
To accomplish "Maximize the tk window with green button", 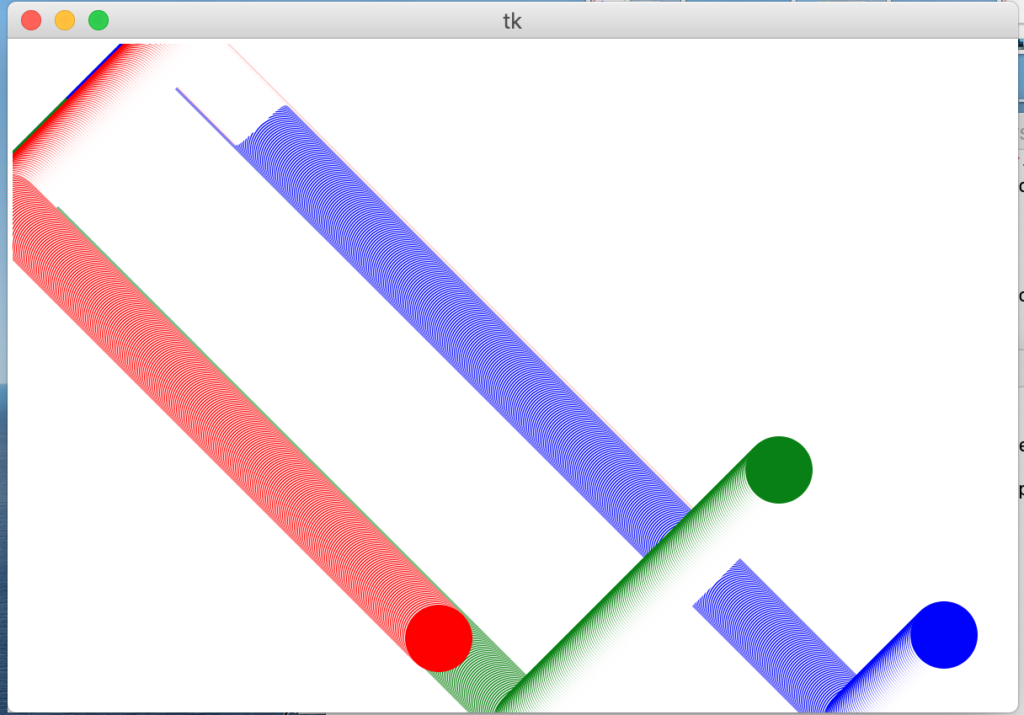I will coord(98,21).
